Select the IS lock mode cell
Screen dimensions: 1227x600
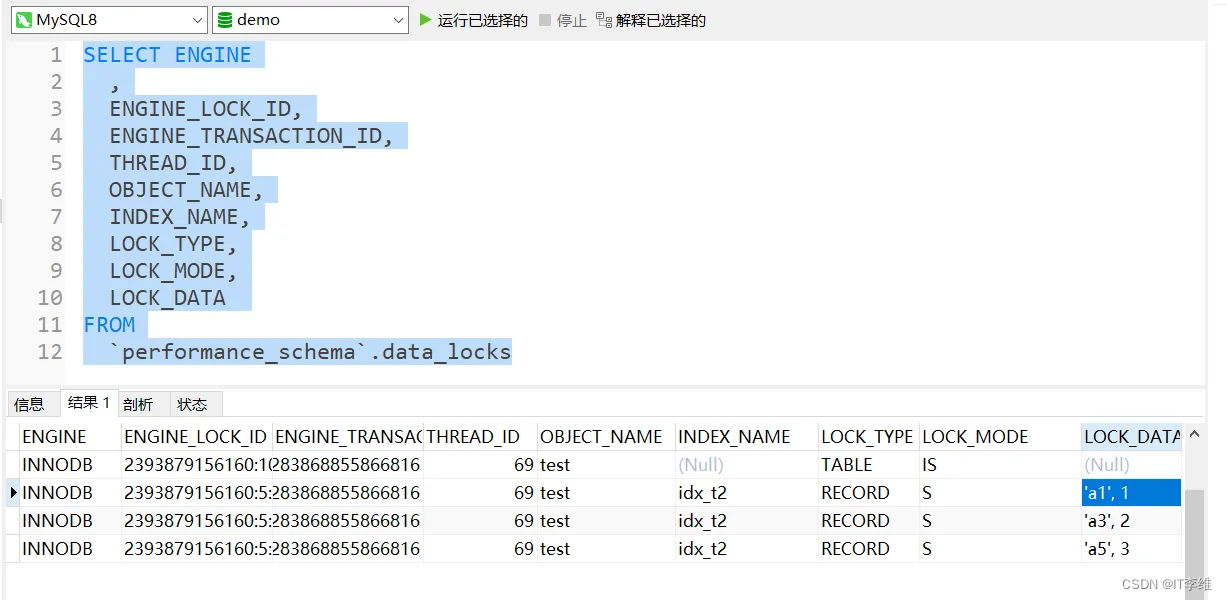tap(1000, 465)
